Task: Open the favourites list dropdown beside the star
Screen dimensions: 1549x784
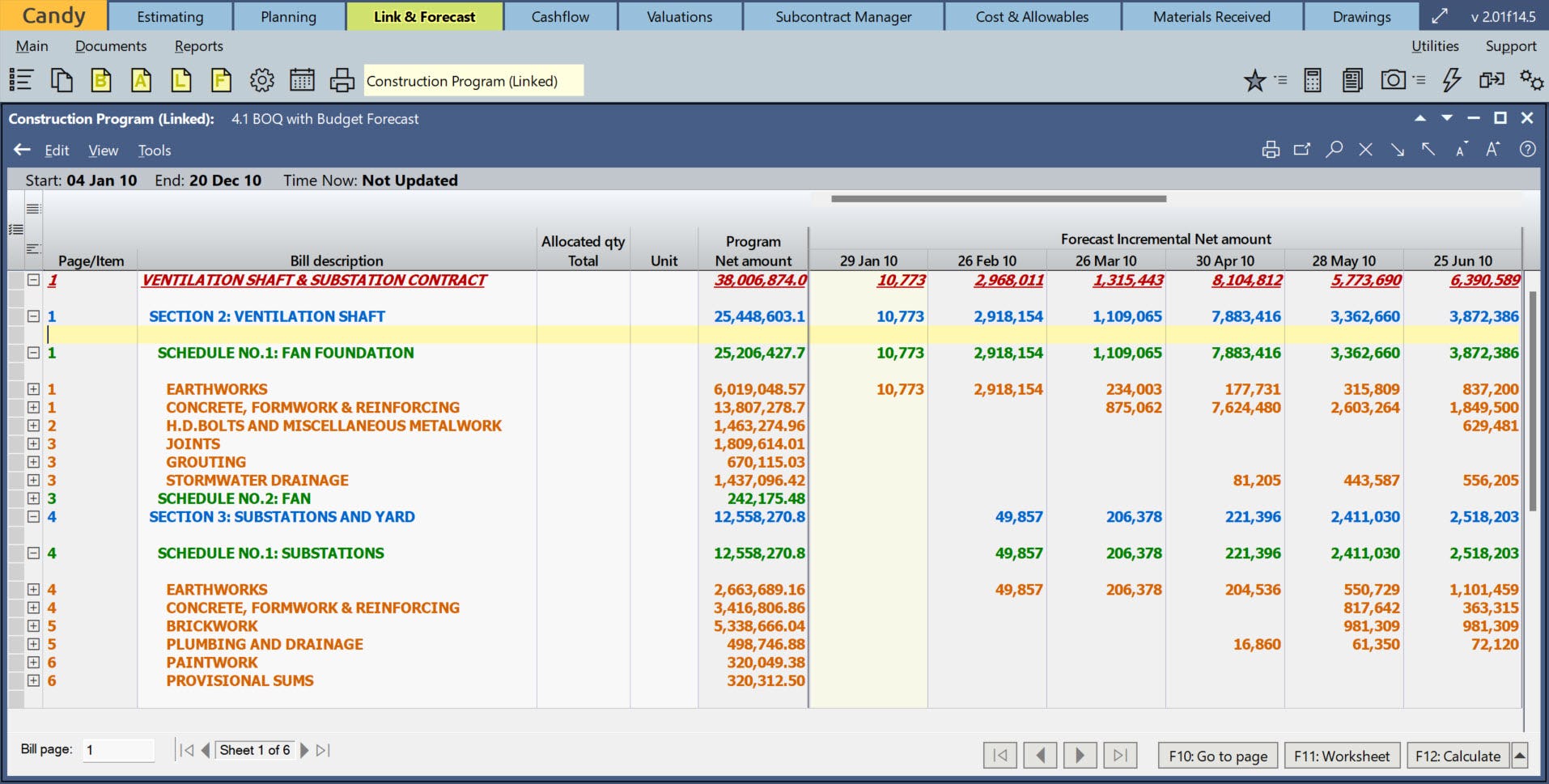Action: click(x=1280, y=80)
